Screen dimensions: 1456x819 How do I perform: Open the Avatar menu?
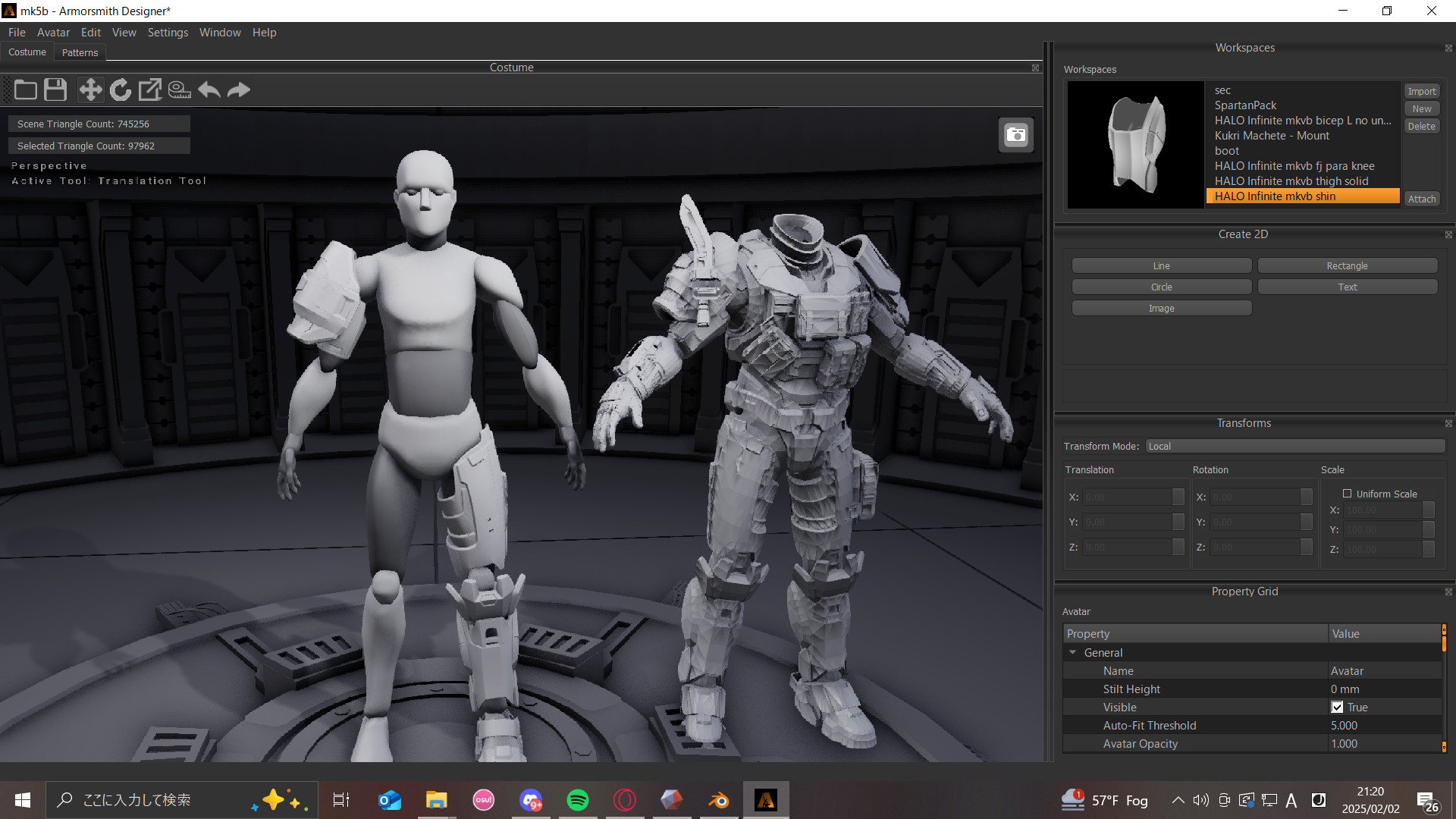[54, 32]
